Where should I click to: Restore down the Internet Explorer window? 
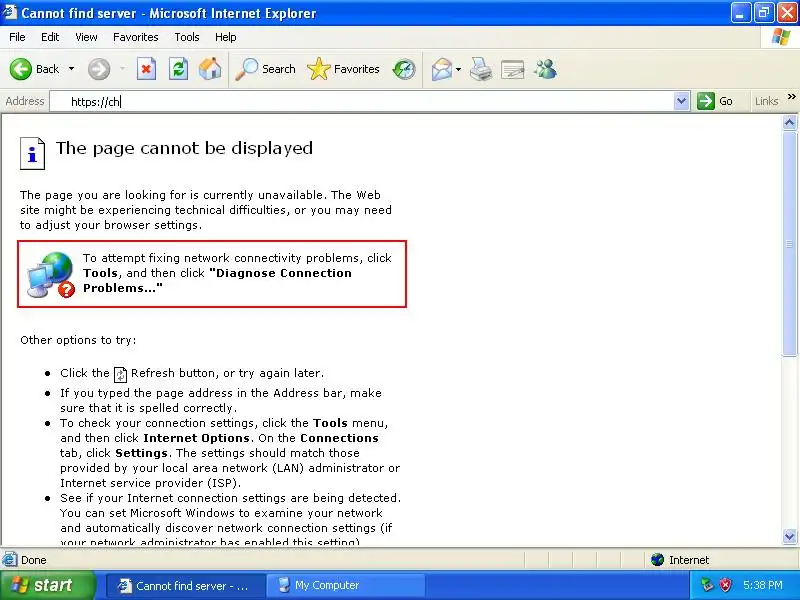click(763, 13)
